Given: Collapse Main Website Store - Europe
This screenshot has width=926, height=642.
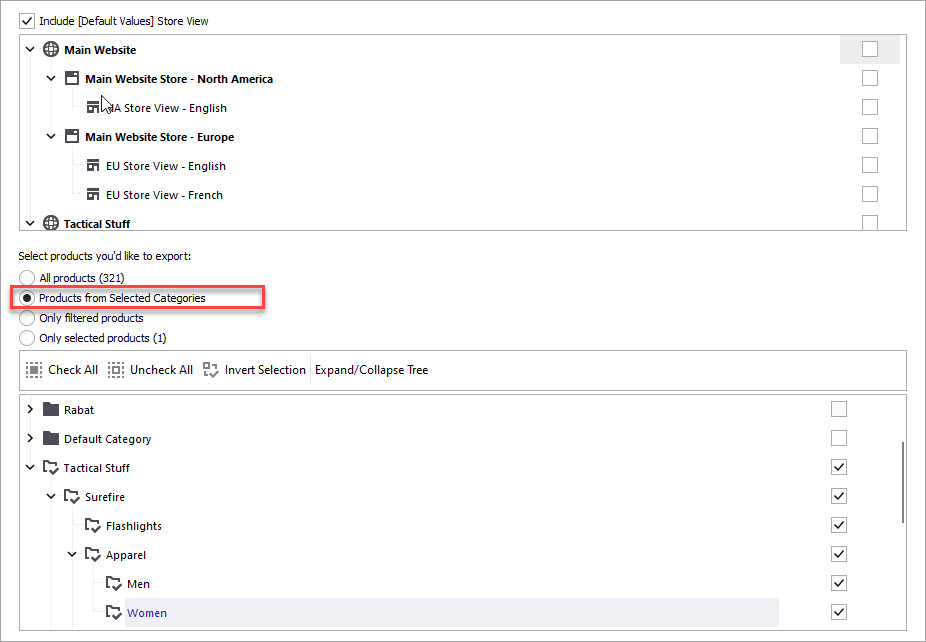Looking at the screenshot, I should click(x=51, y=136).
